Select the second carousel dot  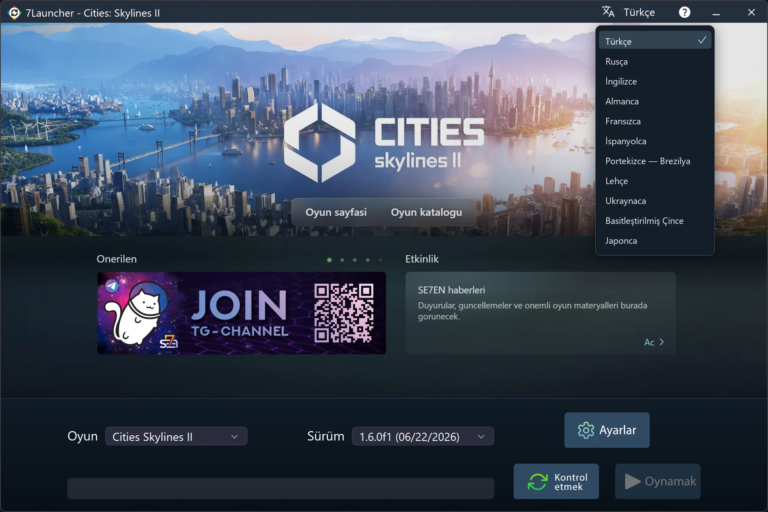342,260
